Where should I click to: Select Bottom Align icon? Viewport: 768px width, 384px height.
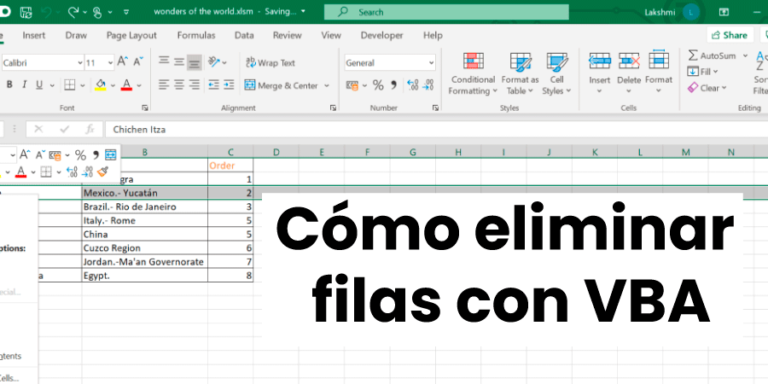(x=194, y=62)
